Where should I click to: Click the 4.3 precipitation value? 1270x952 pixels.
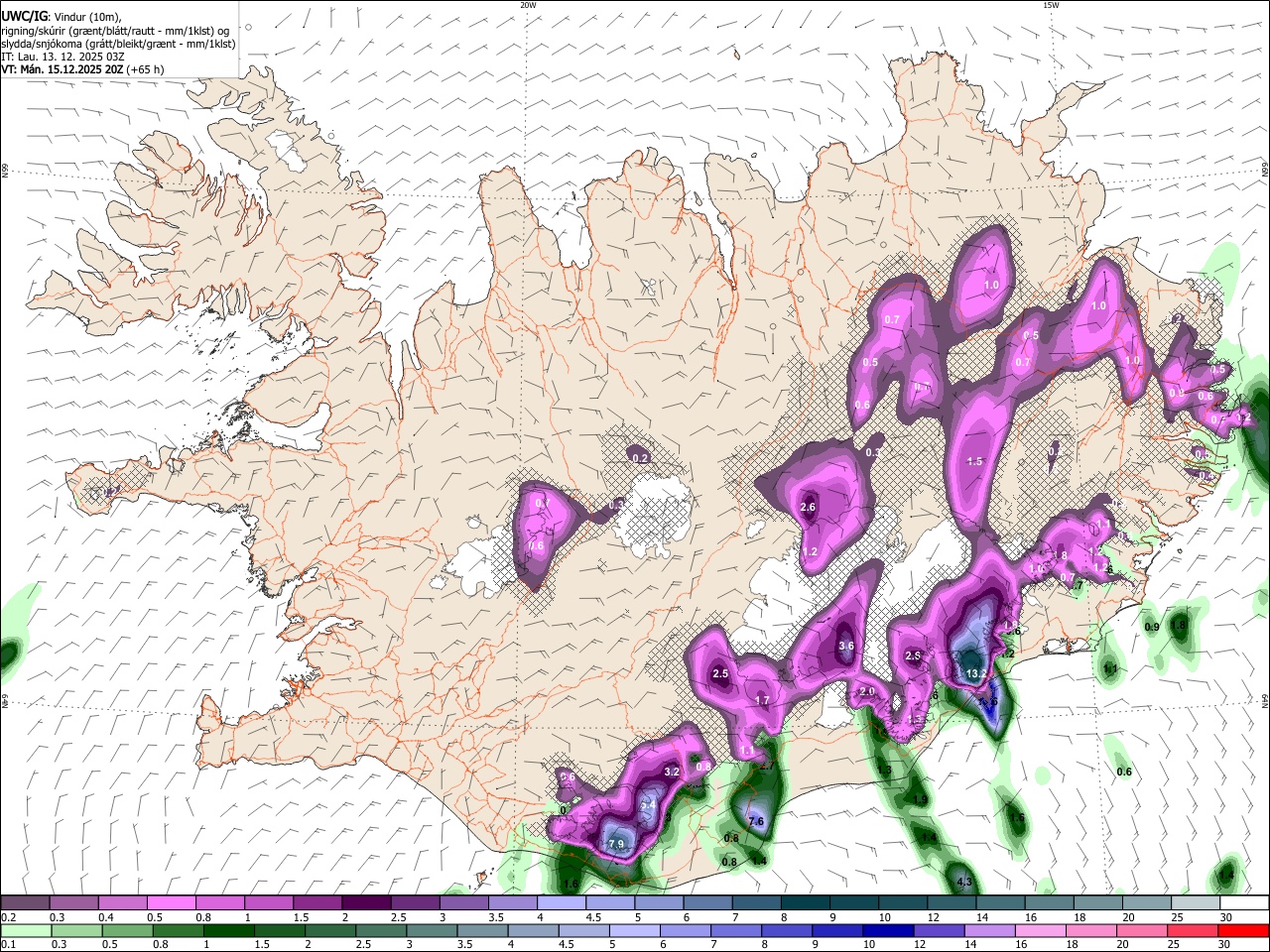963,881
